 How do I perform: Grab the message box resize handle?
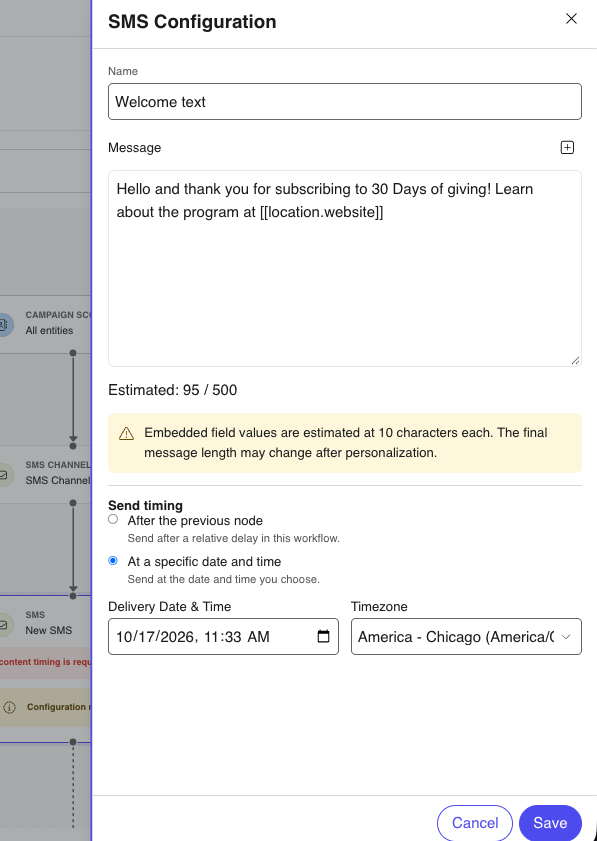click(x=575, y=360)
